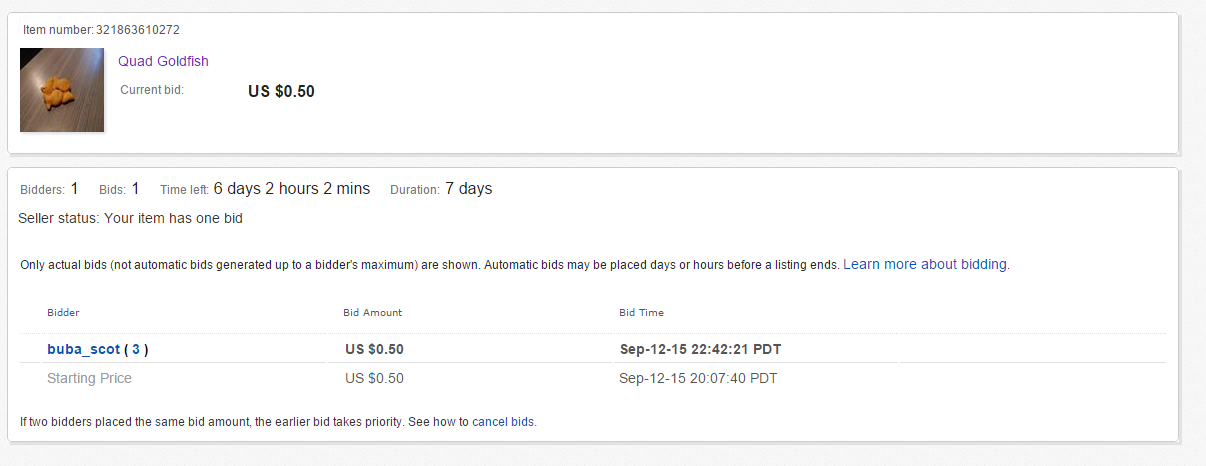Select the 7 days duration value
Image resolution: width=1206 pixels, height=466 pixels.
468,188
